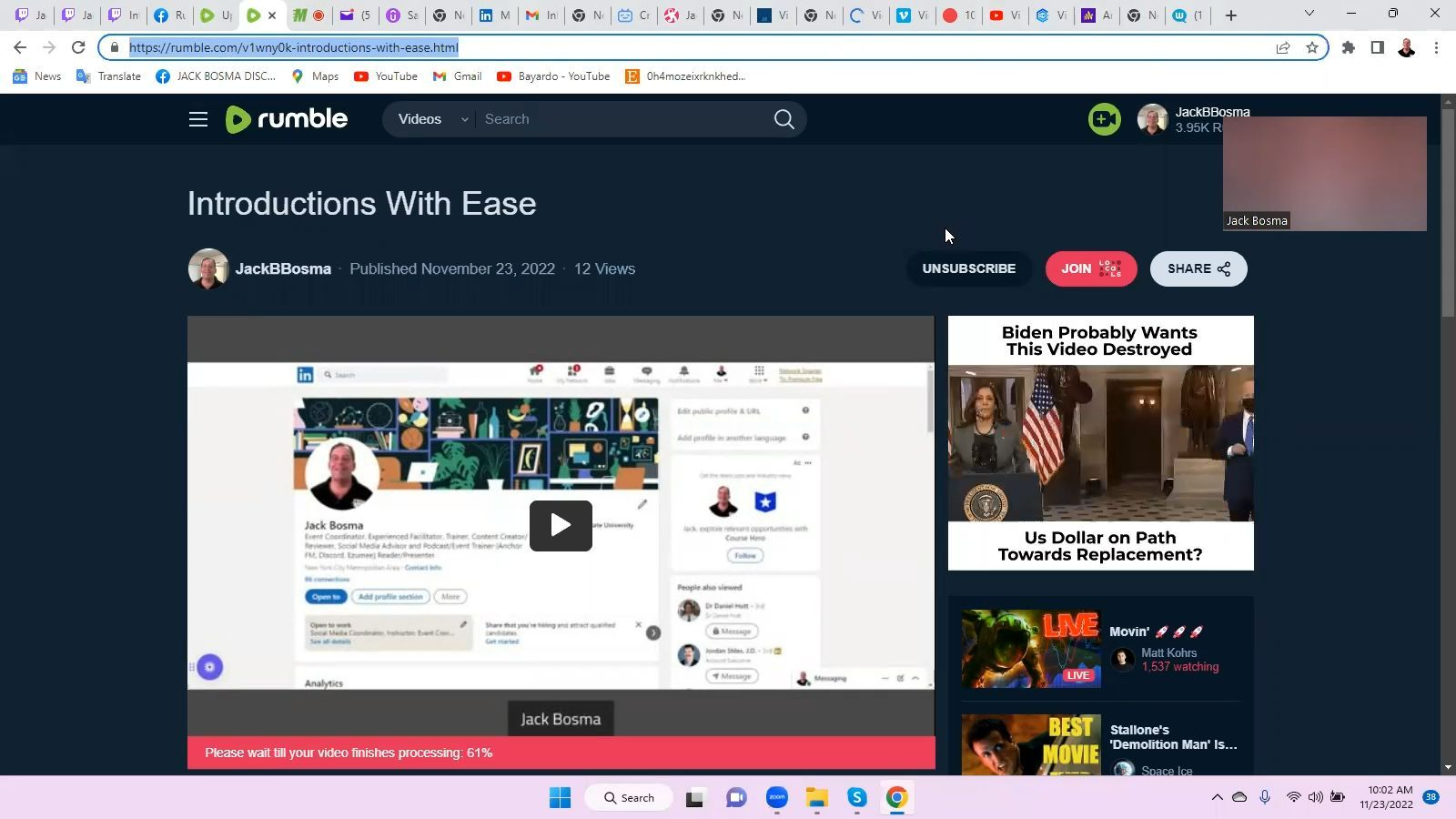Open the Biden Probably Wants This Video ad
This screenshot has height=819, width=1456.
tap(1100, 443)
